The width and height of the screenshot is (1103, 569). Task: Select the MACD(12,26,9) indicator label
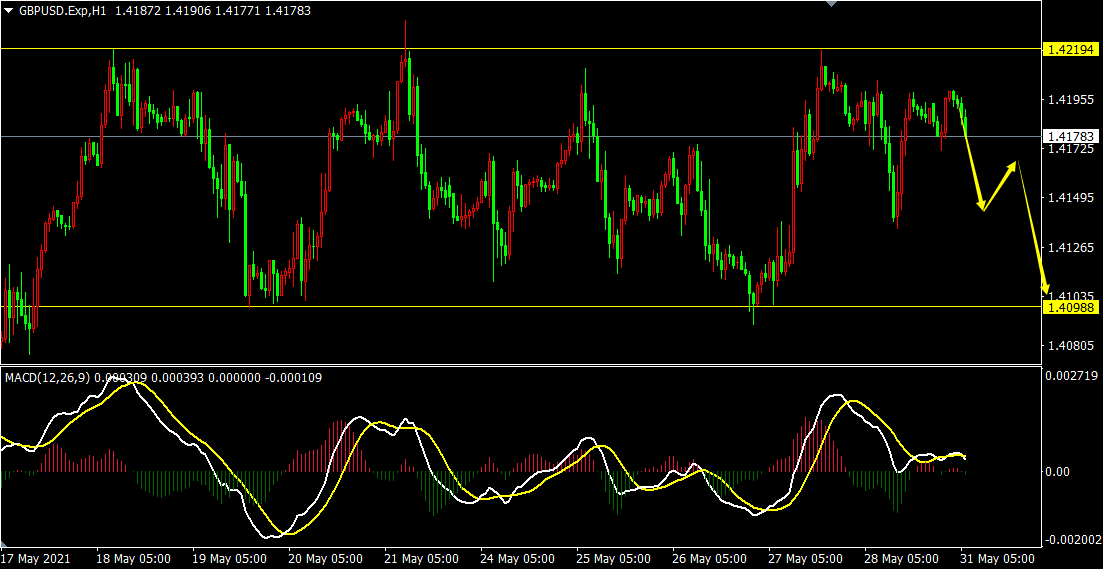pyautogui.click(x=48, y=378)
